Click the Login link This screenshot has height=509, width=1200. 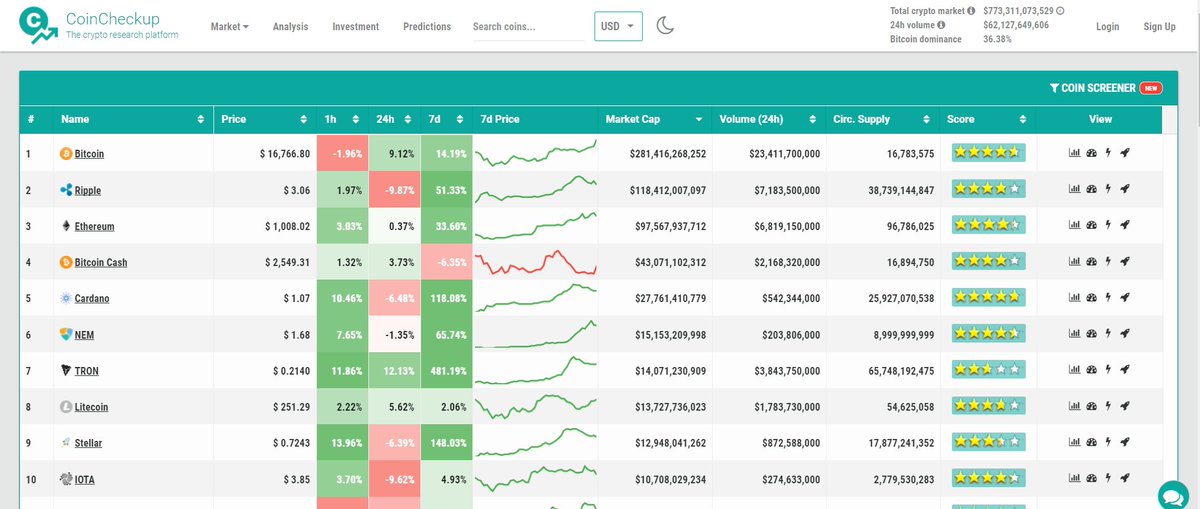click(x=1107, y=27)
